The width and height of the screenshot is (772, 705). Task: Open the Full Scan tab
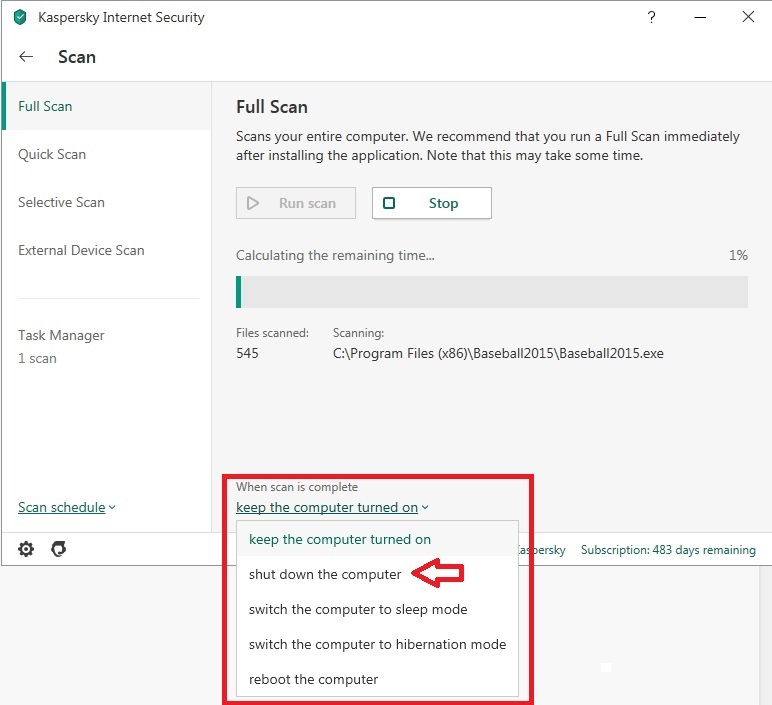coord(46,106)
